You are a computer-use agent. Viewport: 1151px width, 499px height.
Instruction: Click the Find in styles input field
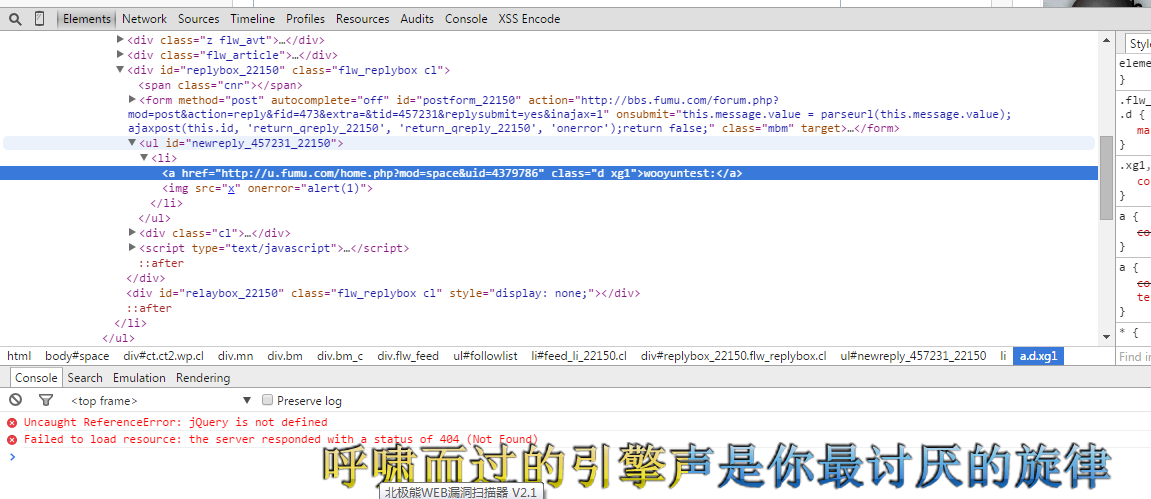pos(1134,356)
